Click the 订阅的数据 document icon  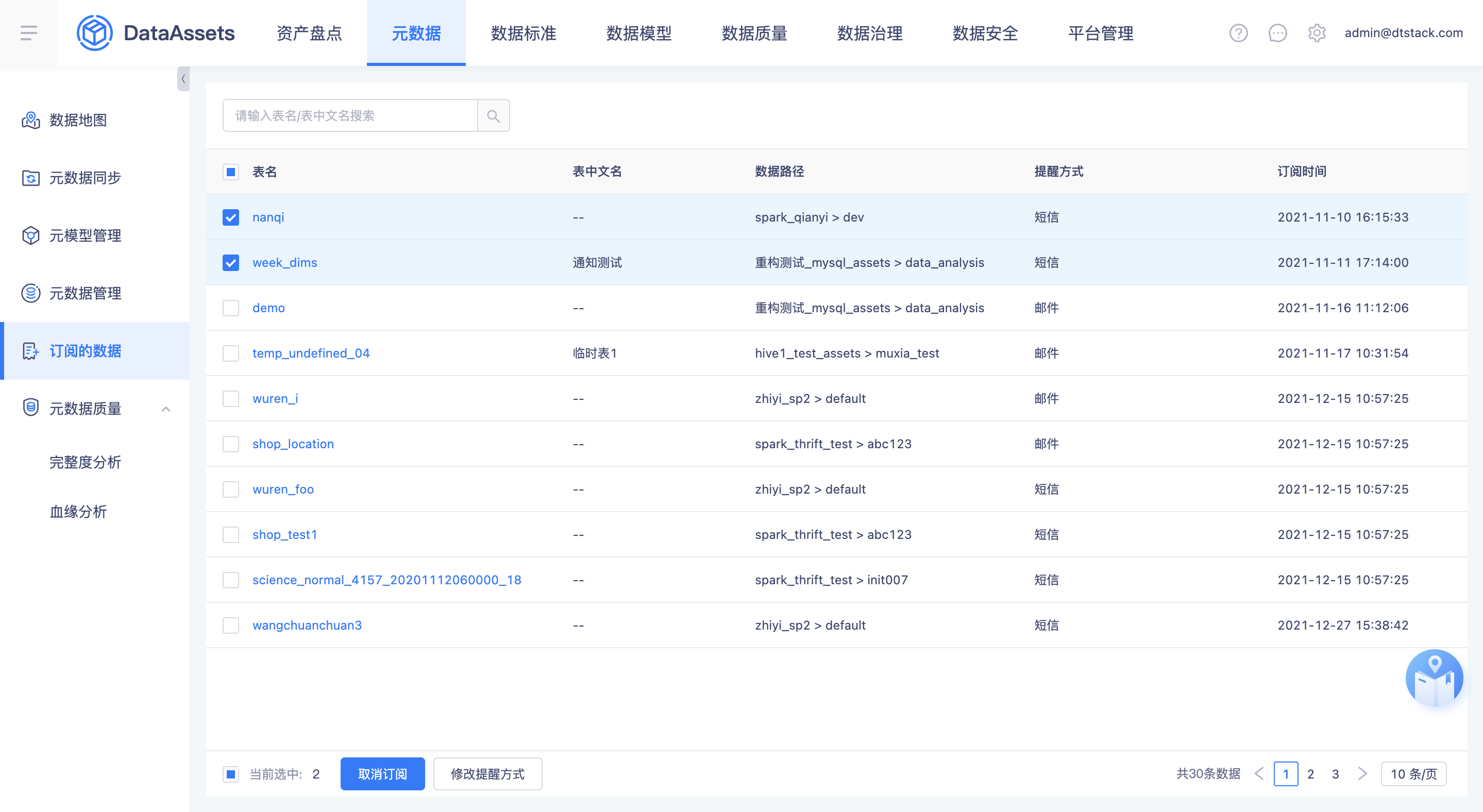click(x=30, y=350)
